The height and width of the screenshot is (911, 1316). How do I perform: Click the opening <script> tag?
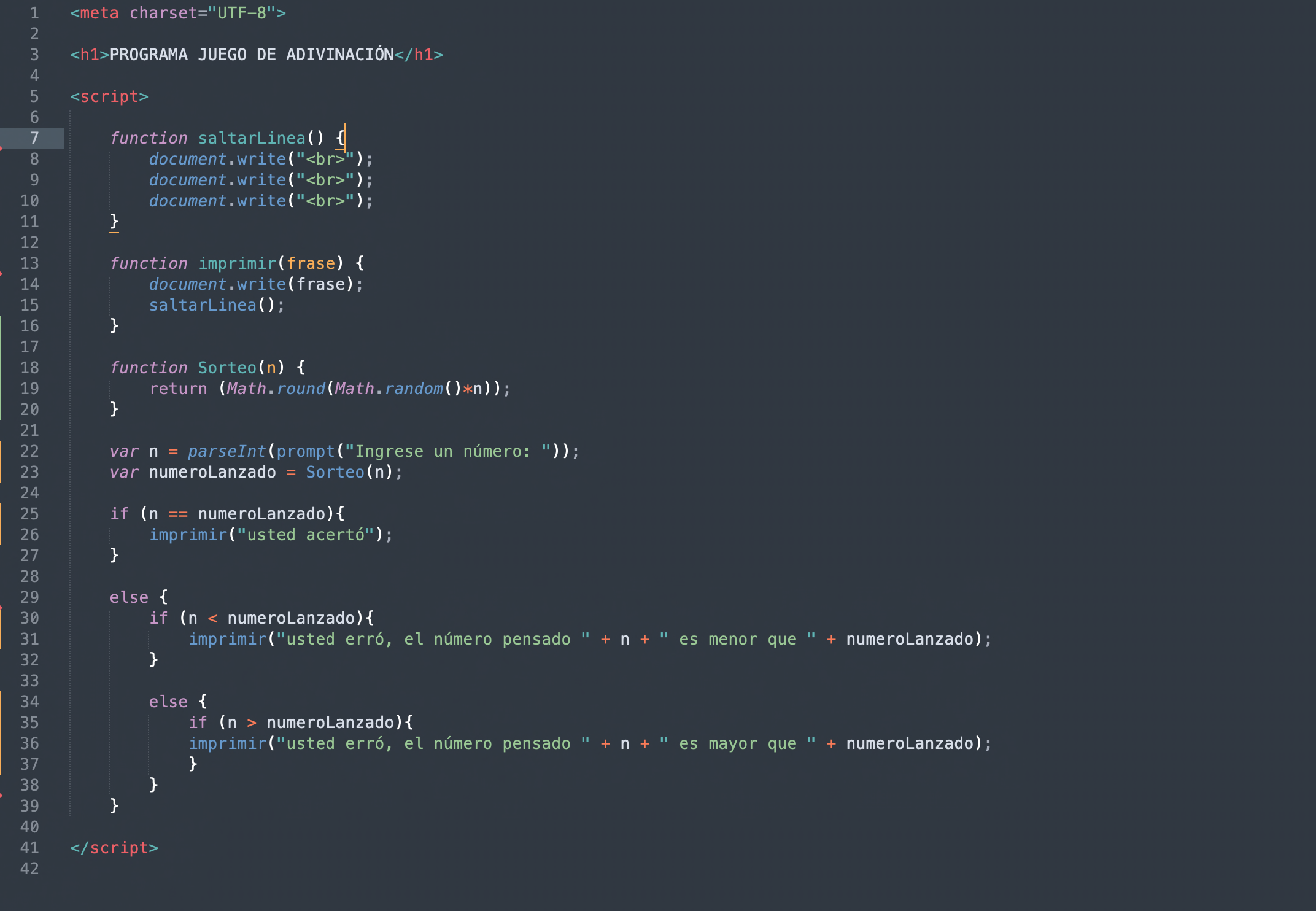(x=109, y=96)
